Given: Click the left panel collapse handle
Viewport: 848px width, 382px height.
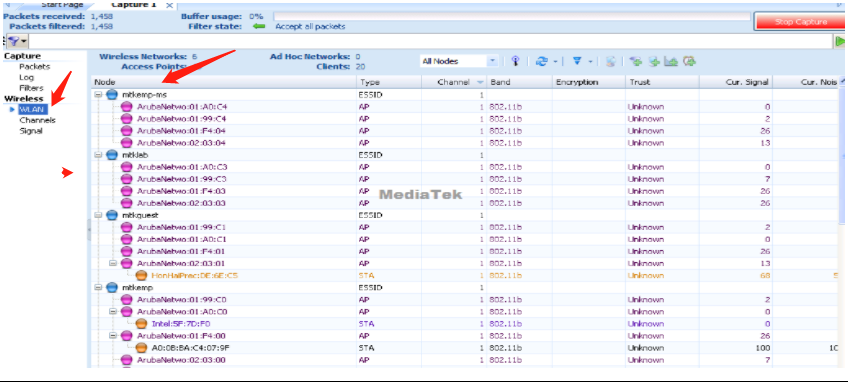Looking at the screenshot, I should (89, 230).
